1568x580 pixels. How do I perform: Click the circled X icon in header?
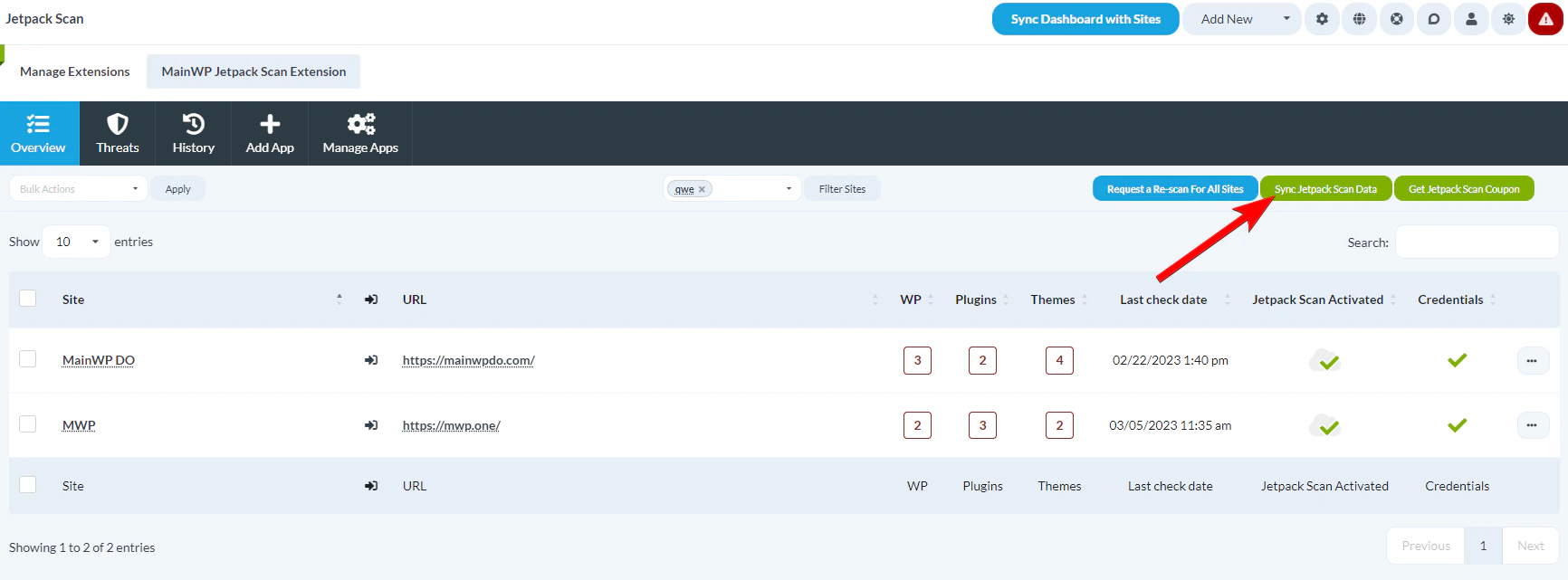coord(1397,19)
